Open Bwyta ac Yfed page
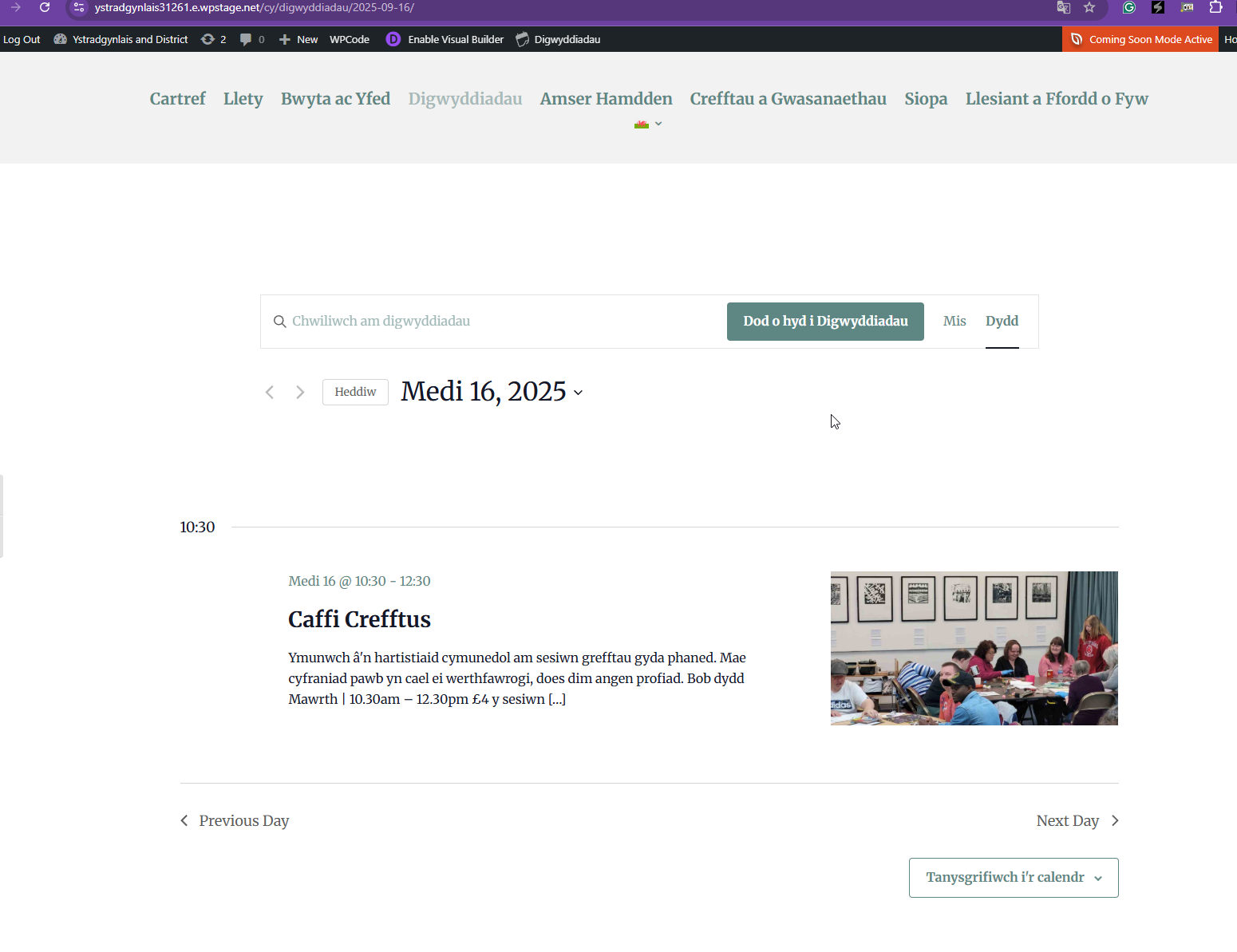Image resolution: width=1237 pixels, height=952 pixels. [x=335, y=98]
